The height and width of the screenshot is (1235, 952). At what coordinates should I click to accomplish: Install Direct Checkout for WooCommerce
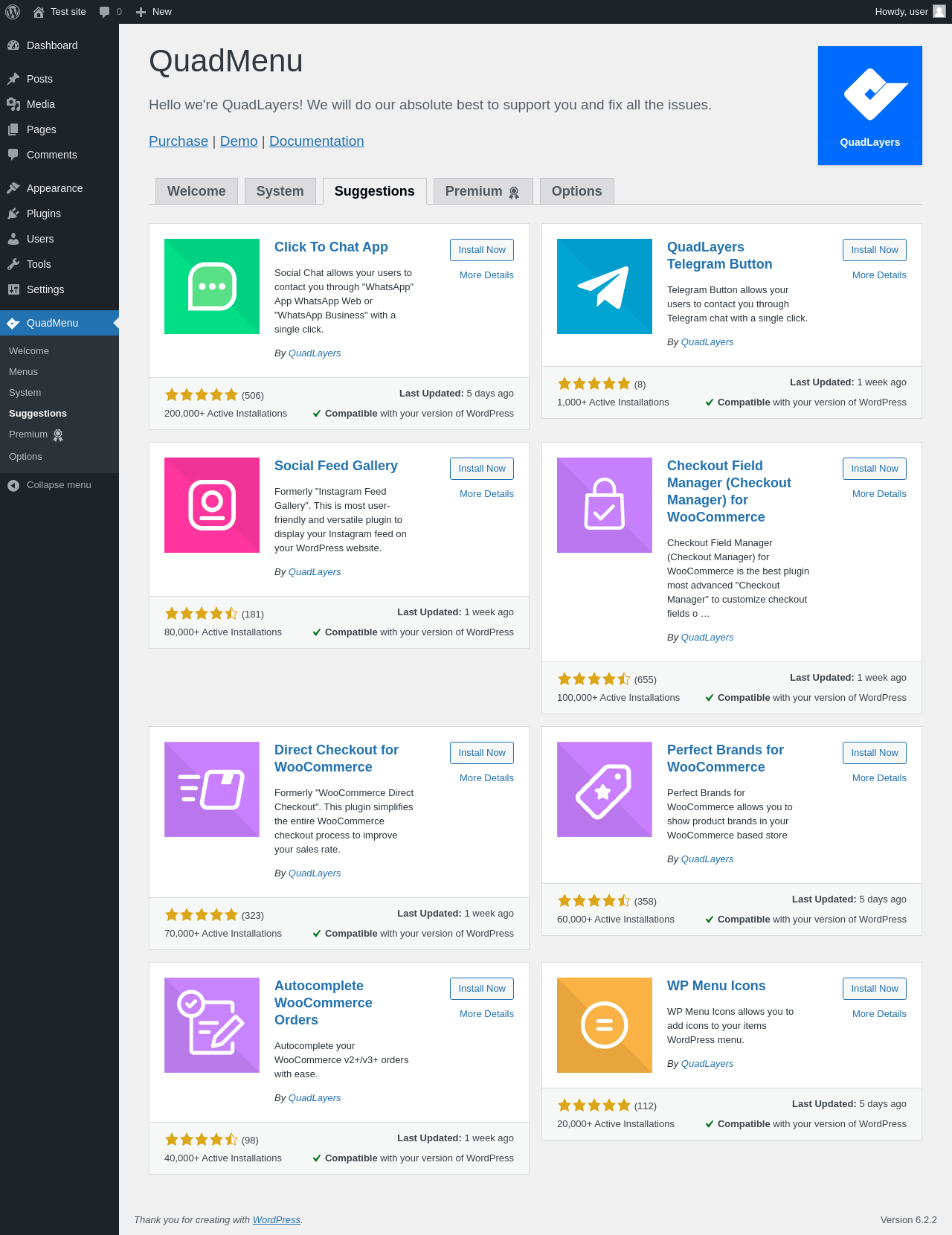point(482,753)
